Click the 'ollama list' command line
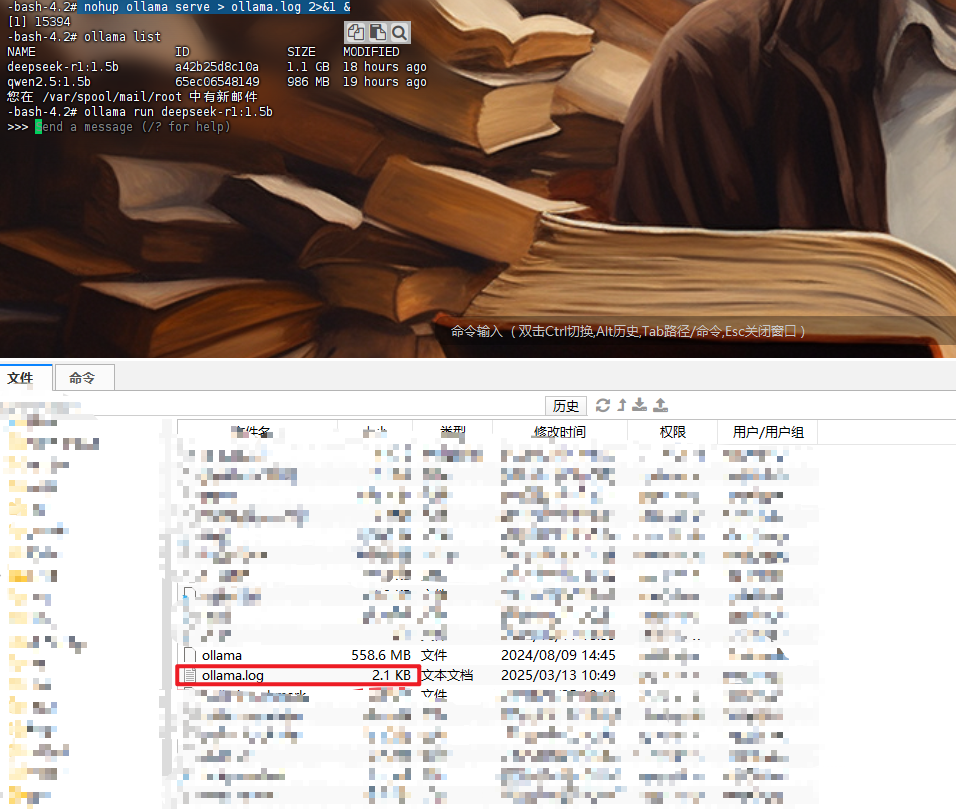Screen dimensions: 956x809 tap(84, 37)
